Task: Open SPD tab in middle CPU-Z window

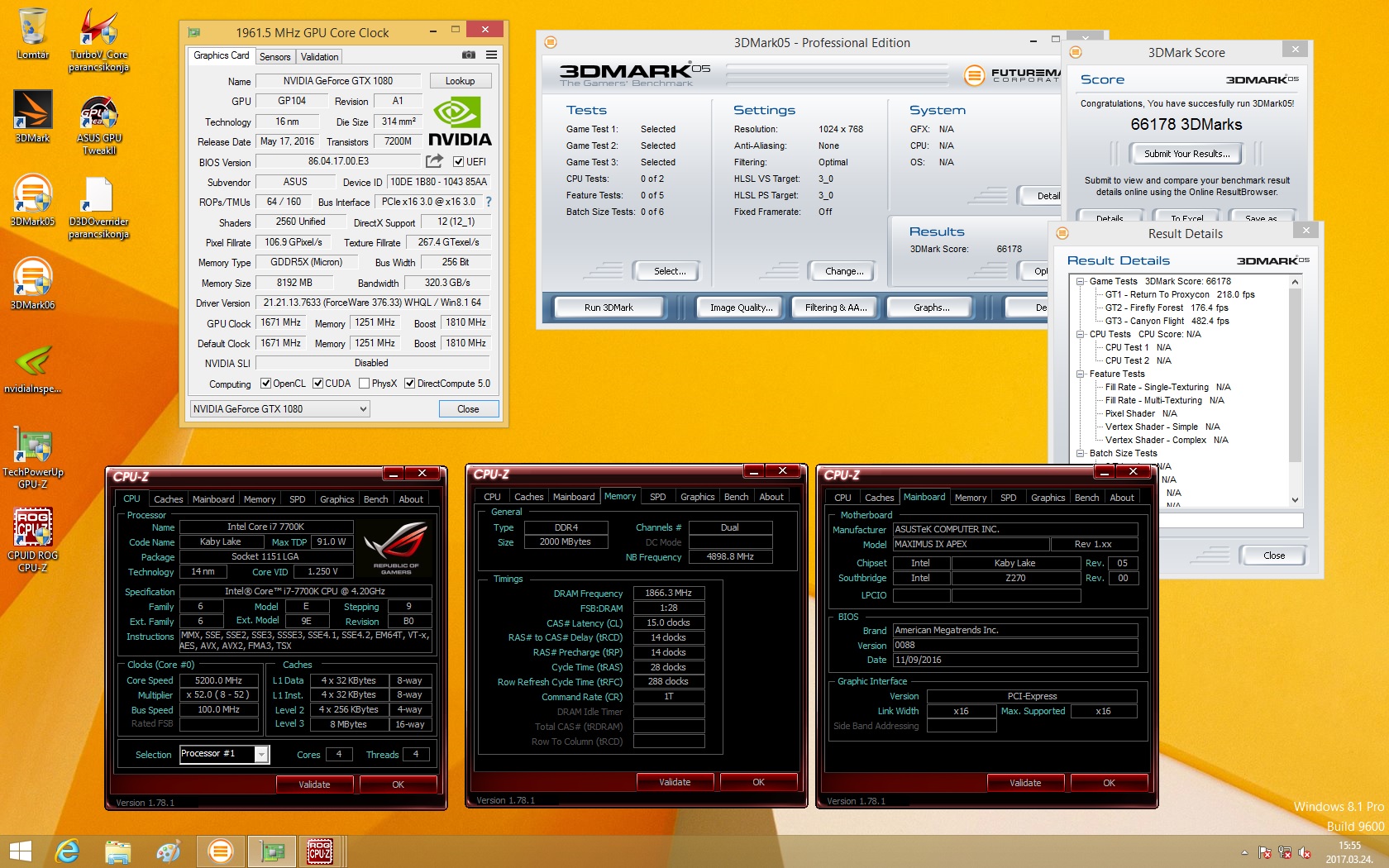Action: click(658, 497)
